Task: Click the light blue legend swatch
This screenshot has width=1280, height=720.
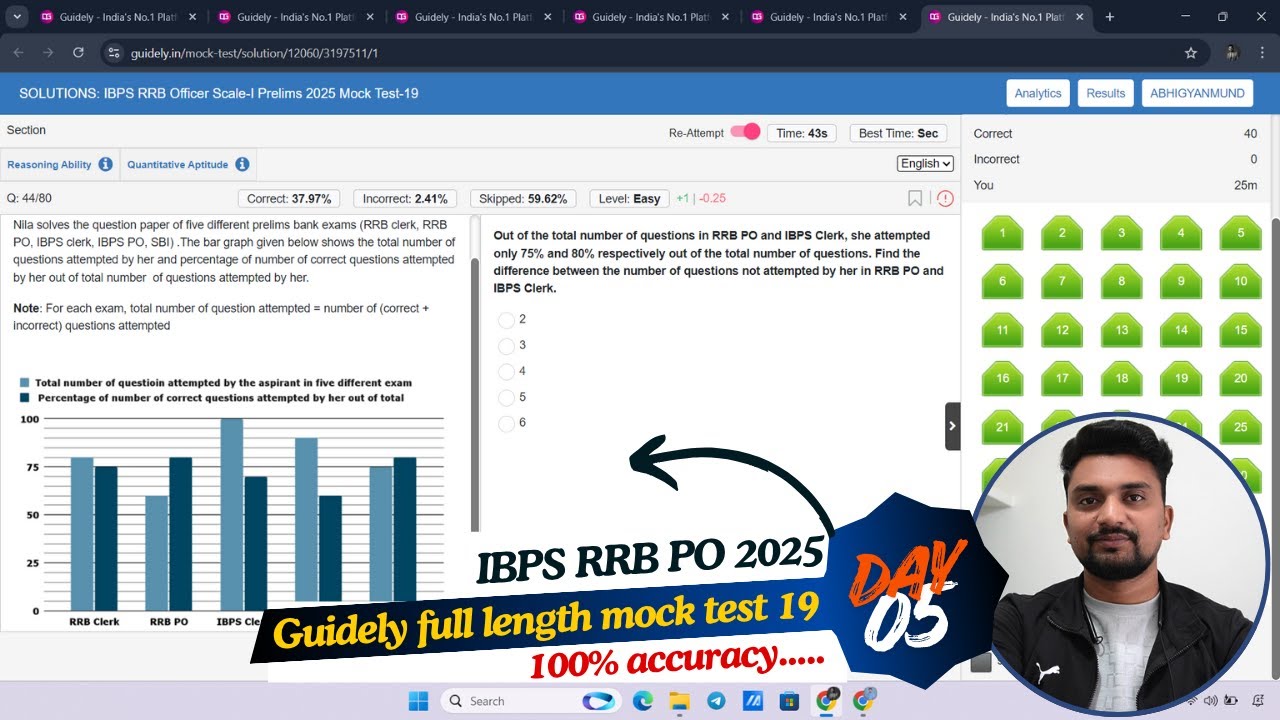Action: [x=25, y=383]
